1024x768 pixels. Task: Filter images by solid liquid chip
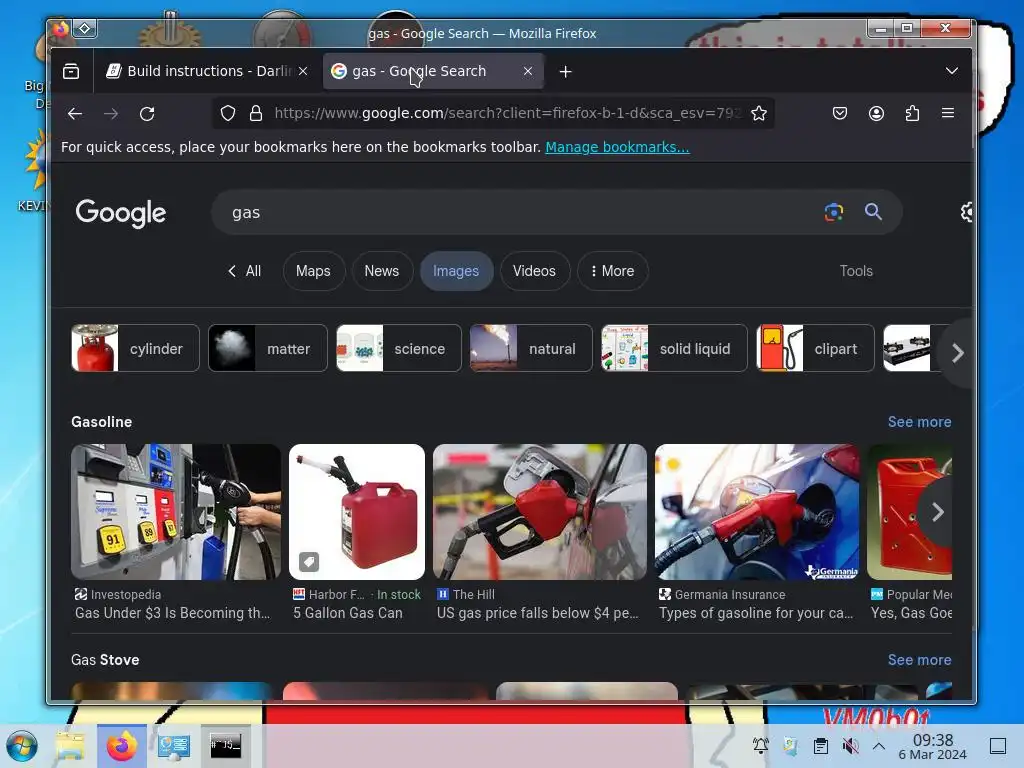pos(674,348)
